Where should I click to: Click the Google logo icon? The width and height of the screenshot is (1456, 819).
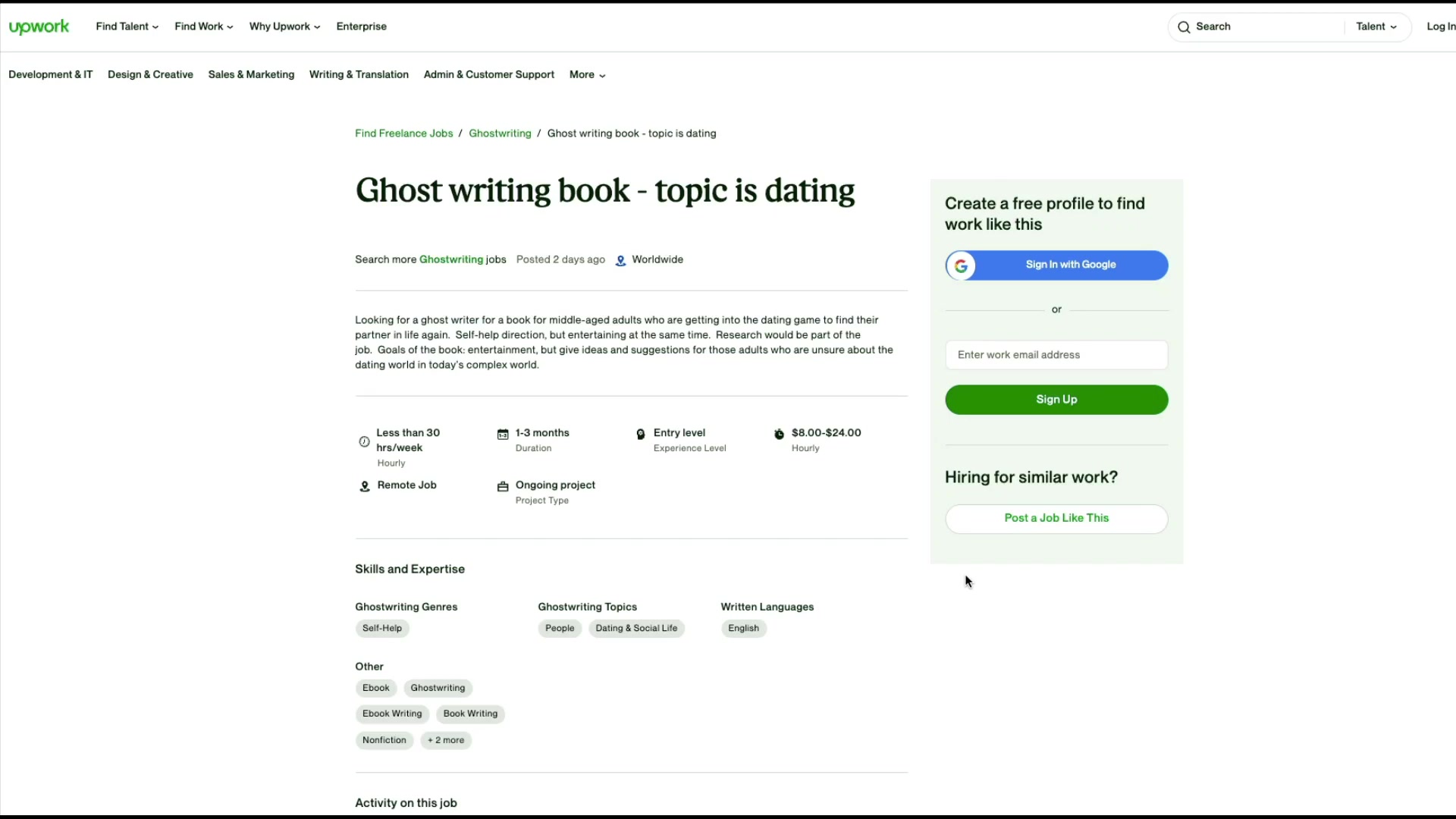(961, 265)
